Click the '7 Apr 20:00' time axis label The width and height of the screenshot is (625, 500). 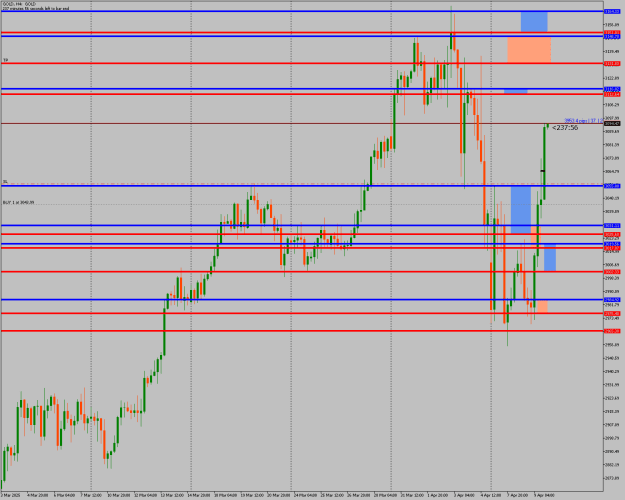pos(518,495)
